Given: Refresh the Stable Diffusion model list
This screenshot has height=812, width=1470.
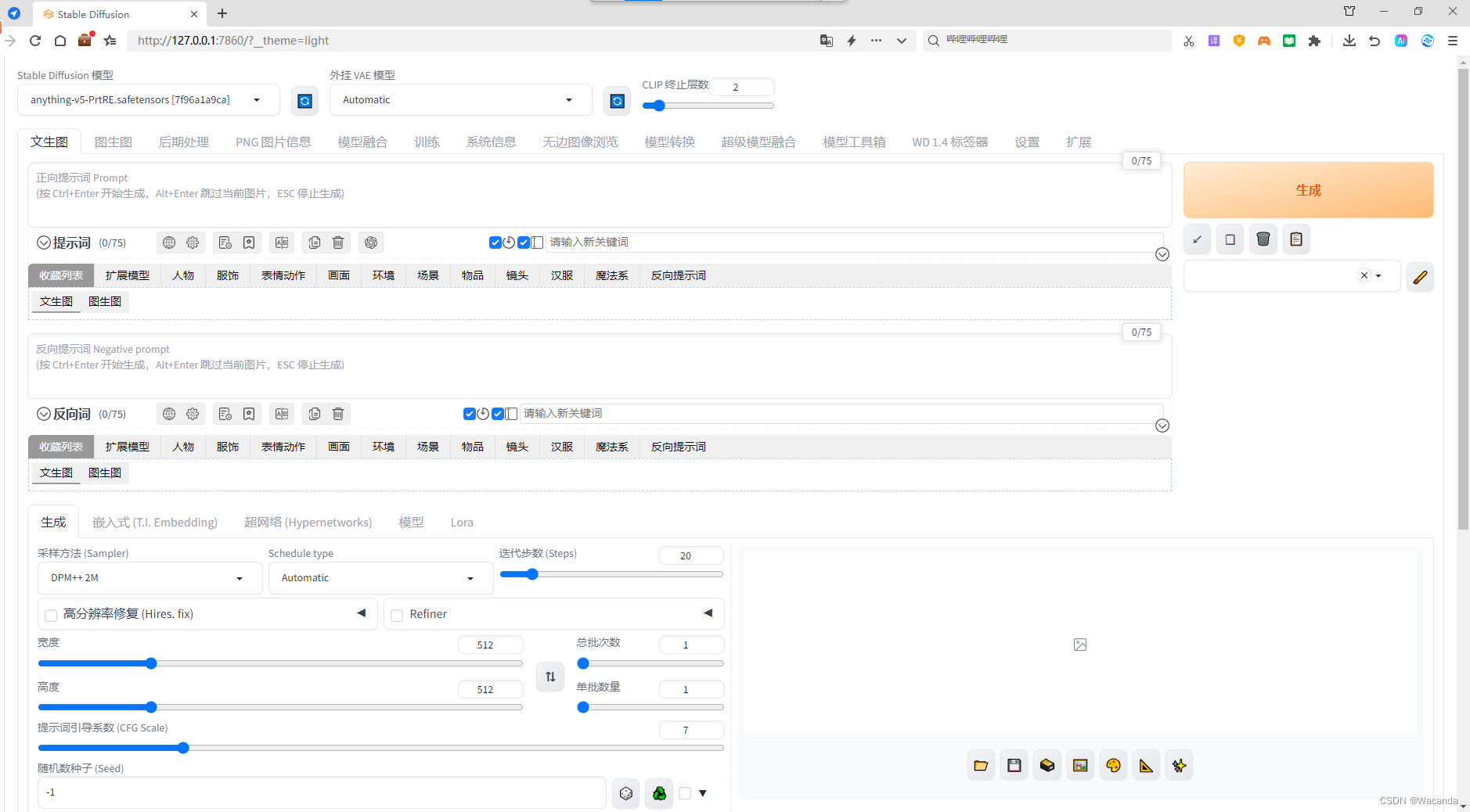Looking at the screenshot, I should pos(305,101).
